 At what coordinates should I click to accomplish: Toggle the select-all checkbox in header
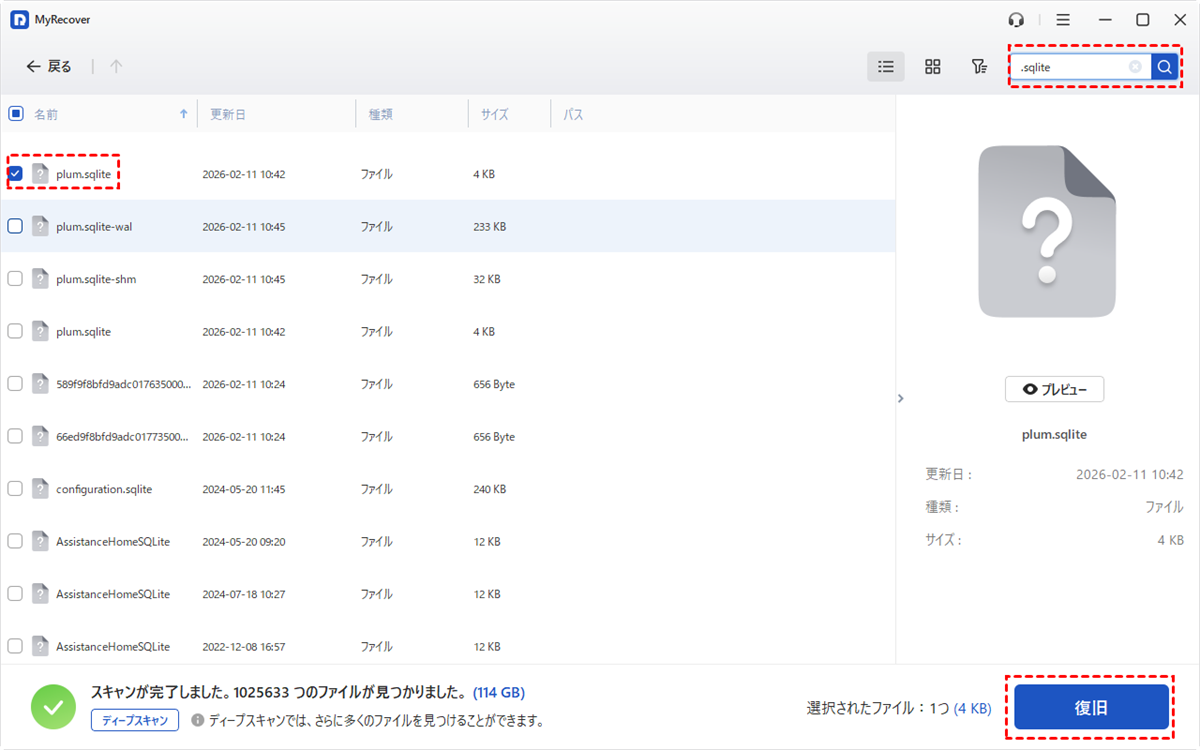coord(15,114)
